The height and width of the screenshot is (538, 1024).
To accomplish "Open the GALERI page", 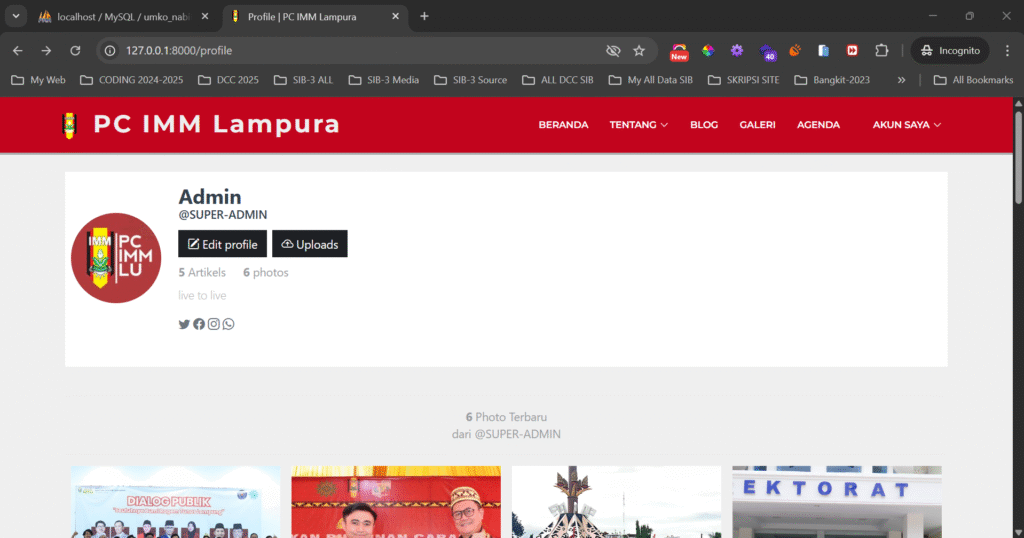I will pos(758,125).
